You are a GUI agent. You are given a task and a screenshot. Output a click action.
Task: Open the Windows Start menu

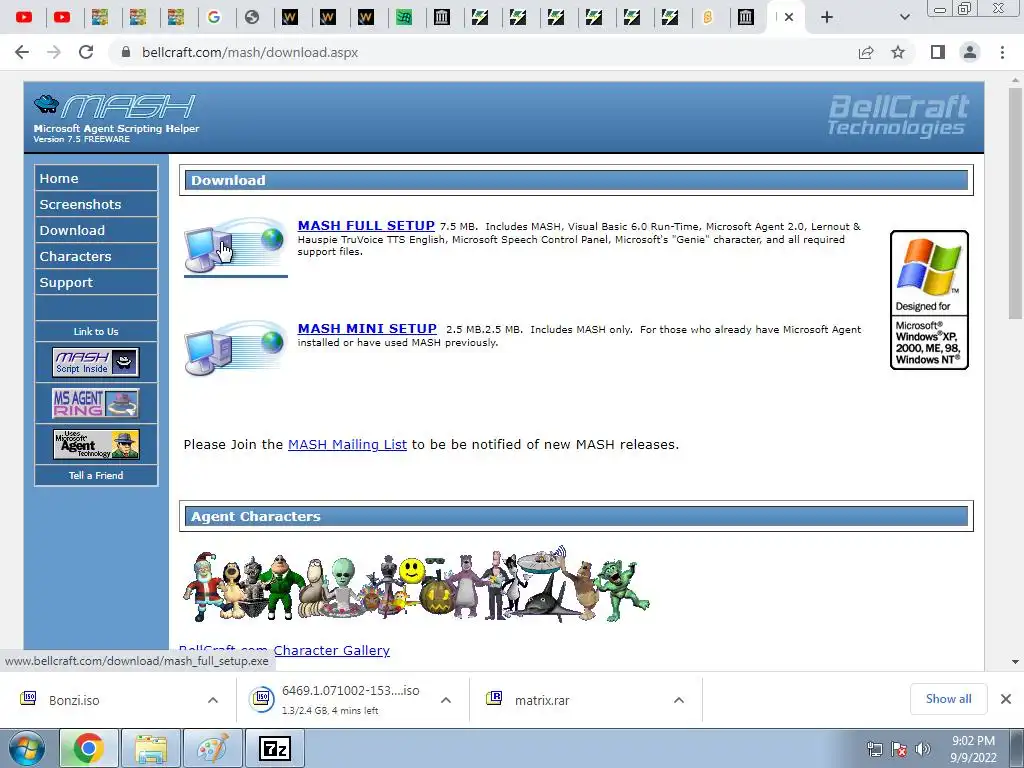(x=27, y=748)
